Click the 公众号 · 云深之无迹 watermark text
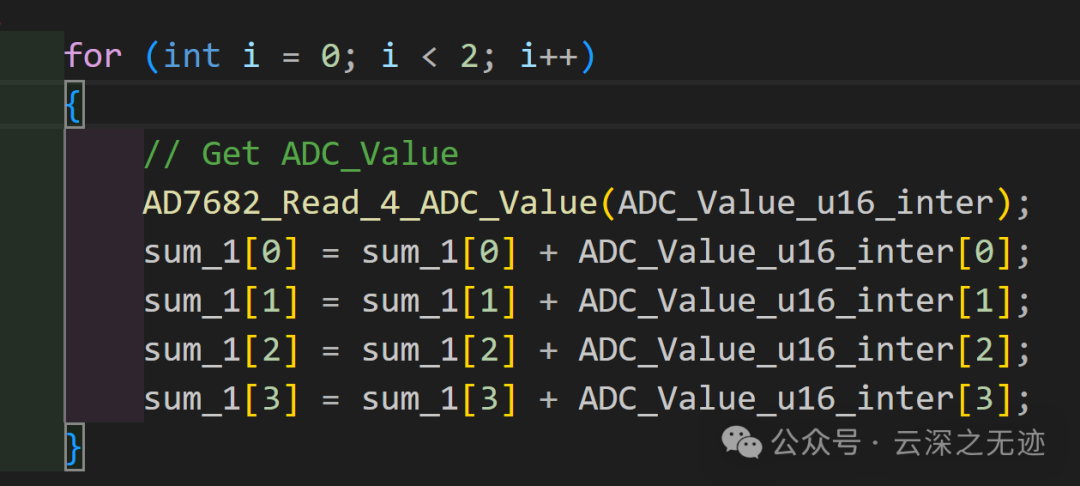 click(908, 443)
